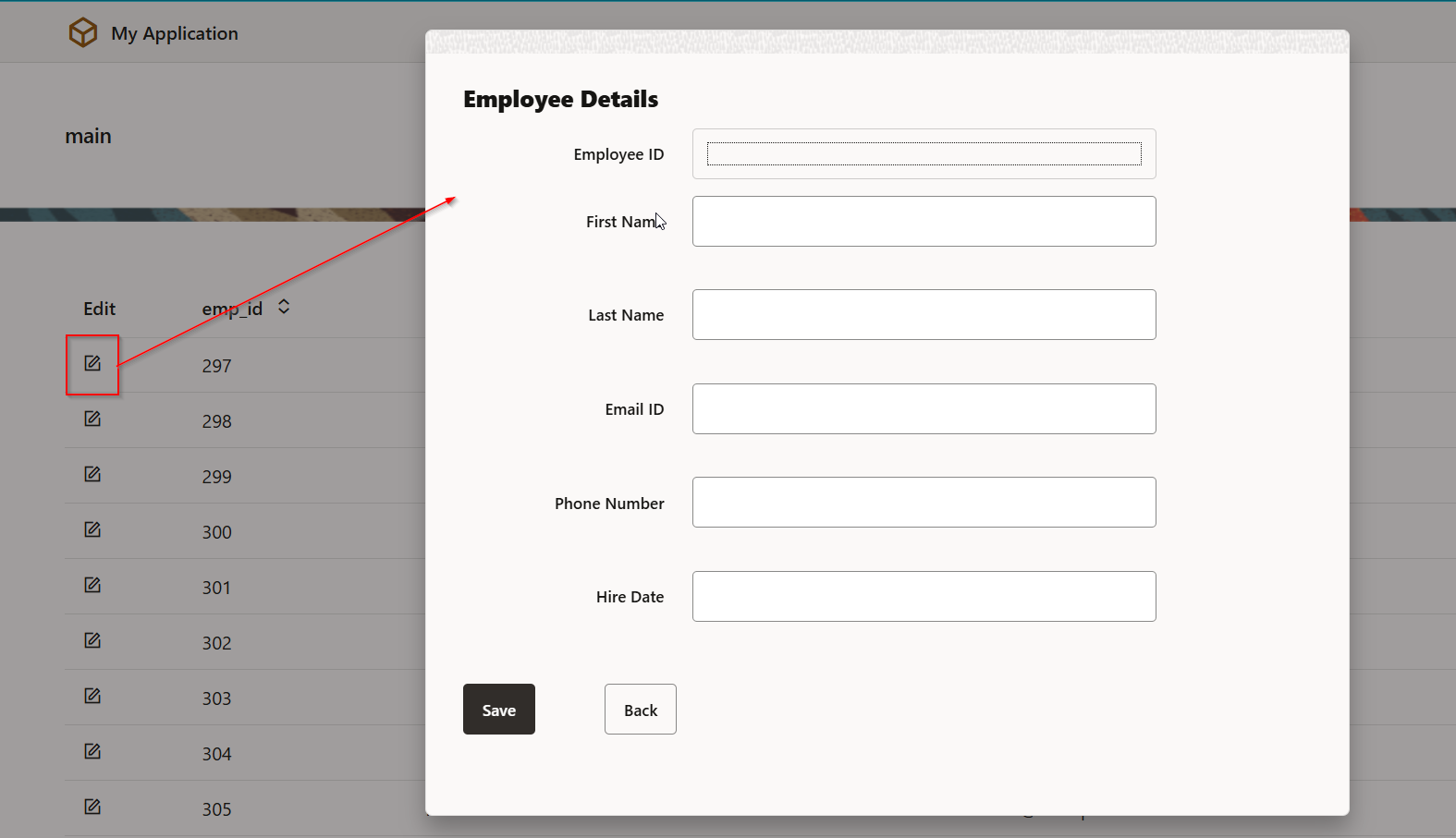1456x838 pixels.
Task: Save the employee details
Action: (x=498, y=710)
